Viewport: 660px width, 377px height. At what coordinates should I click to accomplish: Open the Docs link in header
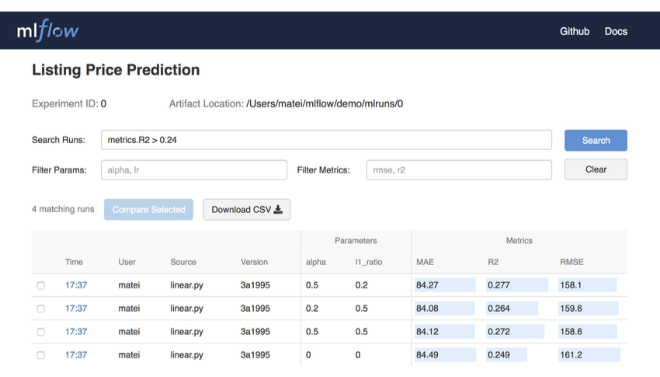click(616, 31)
